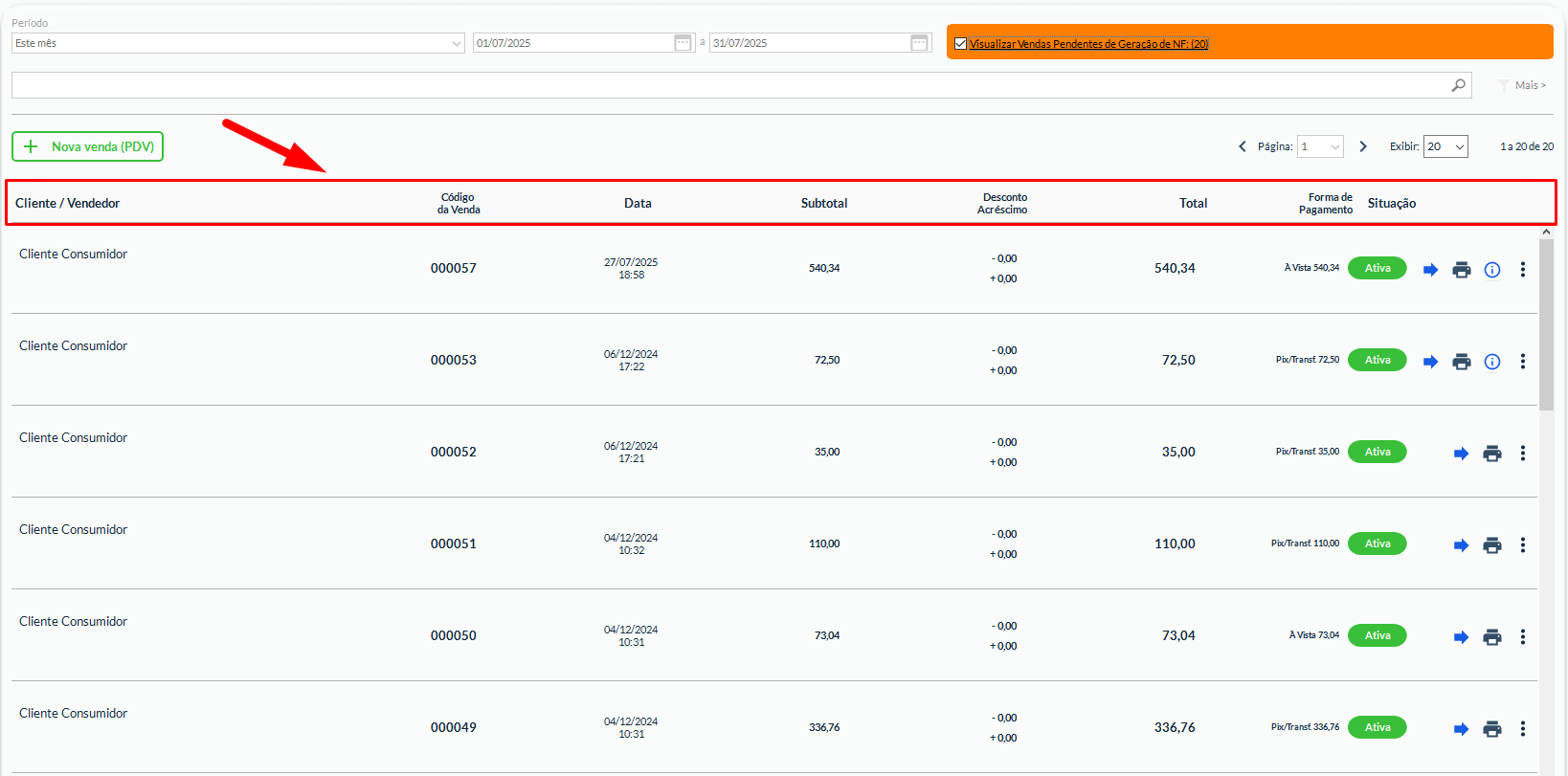Click the blue arrow icon for sale 000050
Viewport: 1568px width, 776px height.
coord(1461,637)
